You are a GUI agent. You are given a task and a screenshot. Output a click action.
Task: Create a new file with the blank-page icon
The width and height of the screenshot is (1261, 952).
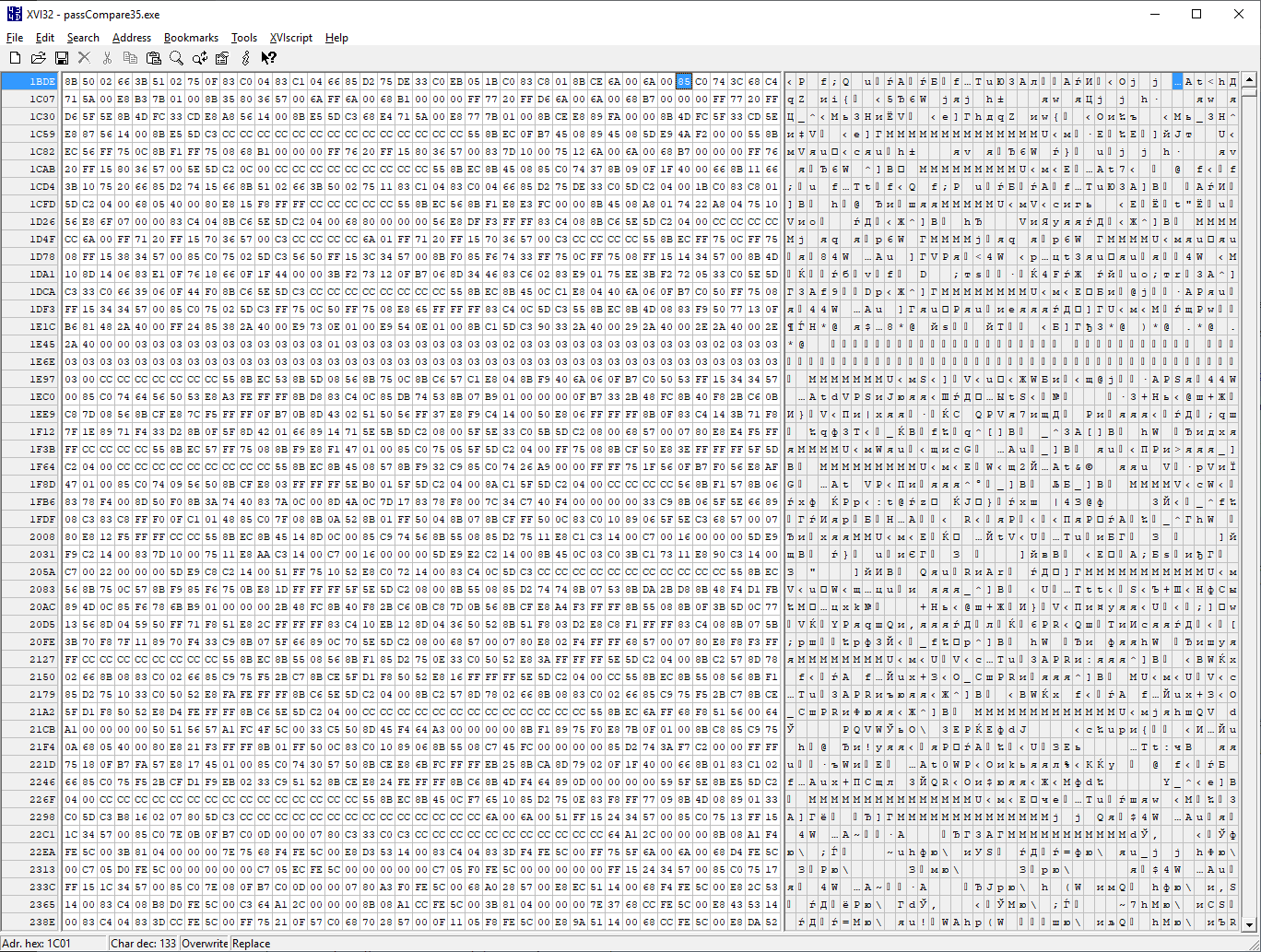(15, 58)
